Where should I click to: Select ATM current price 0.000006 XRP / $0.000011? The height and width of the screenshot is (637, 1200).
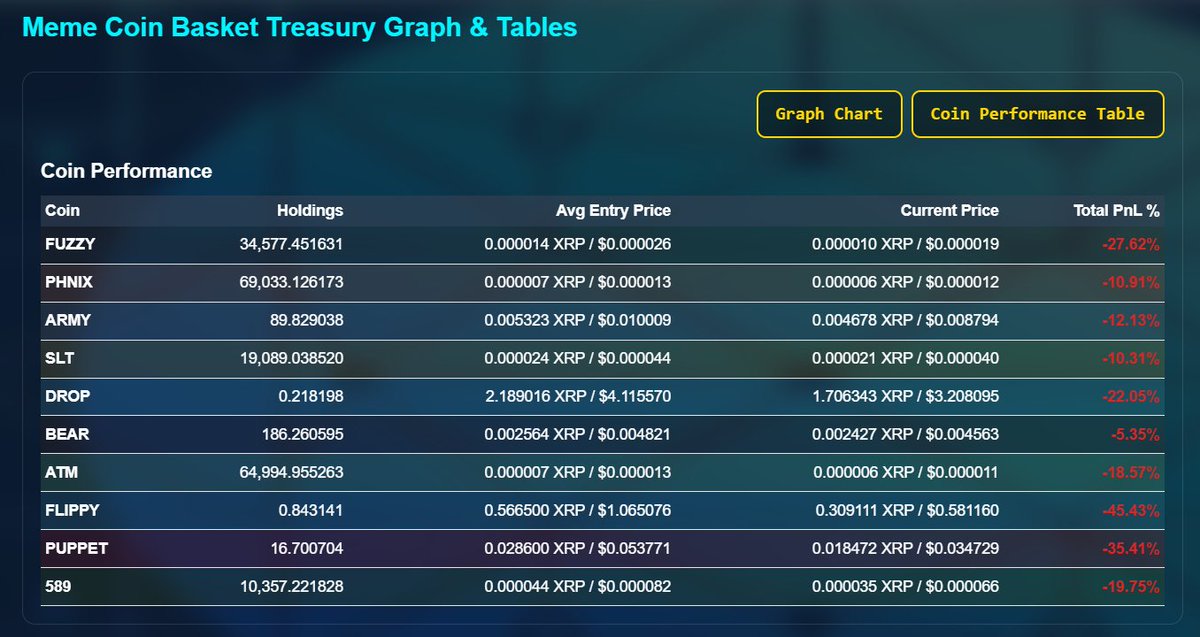[906, 472]
